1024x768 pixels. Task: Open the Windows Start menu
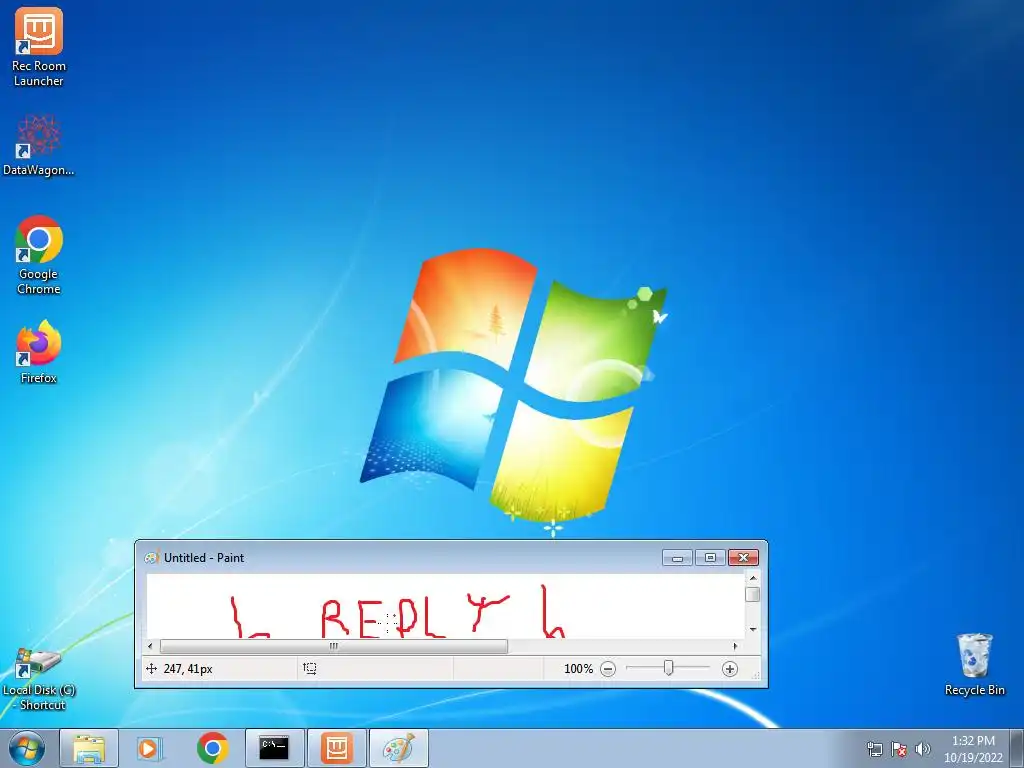pyautogui.click(x=27, y=748)
